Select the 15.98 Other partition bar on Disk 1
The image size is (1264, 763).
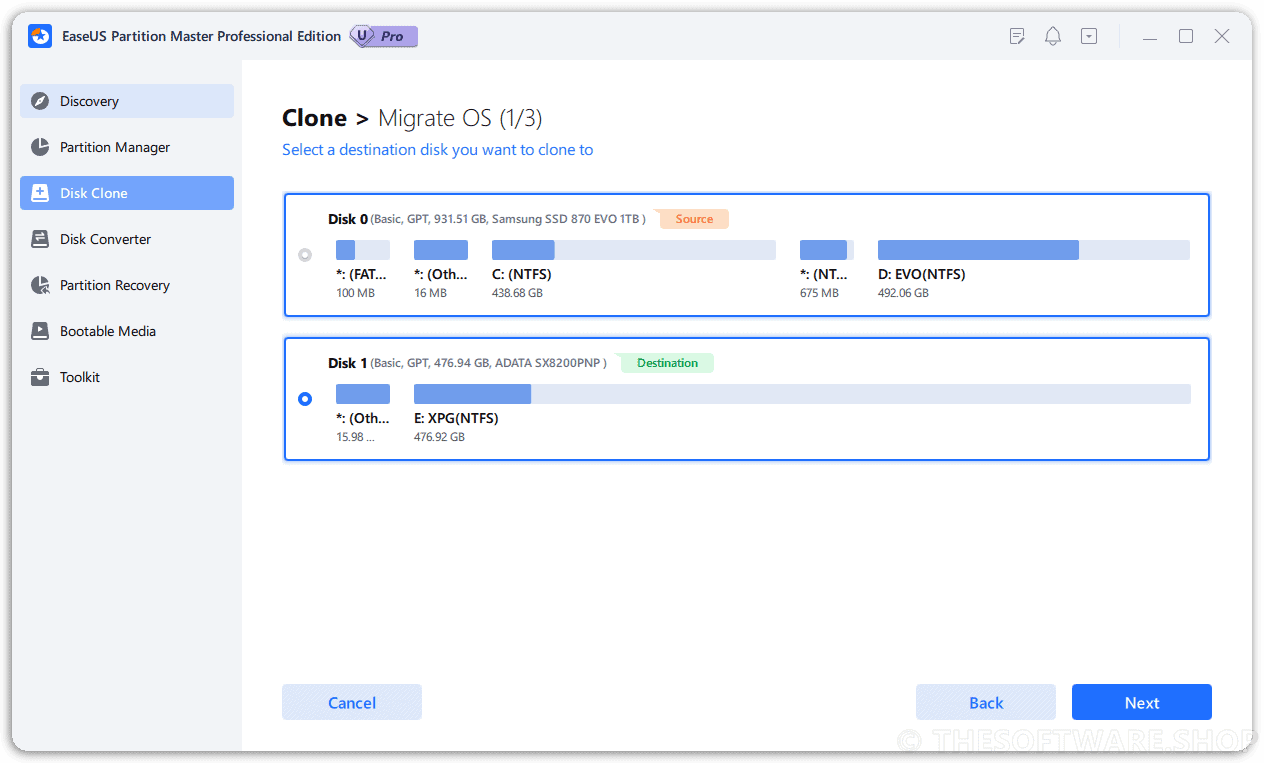click(x=363, y=394)
